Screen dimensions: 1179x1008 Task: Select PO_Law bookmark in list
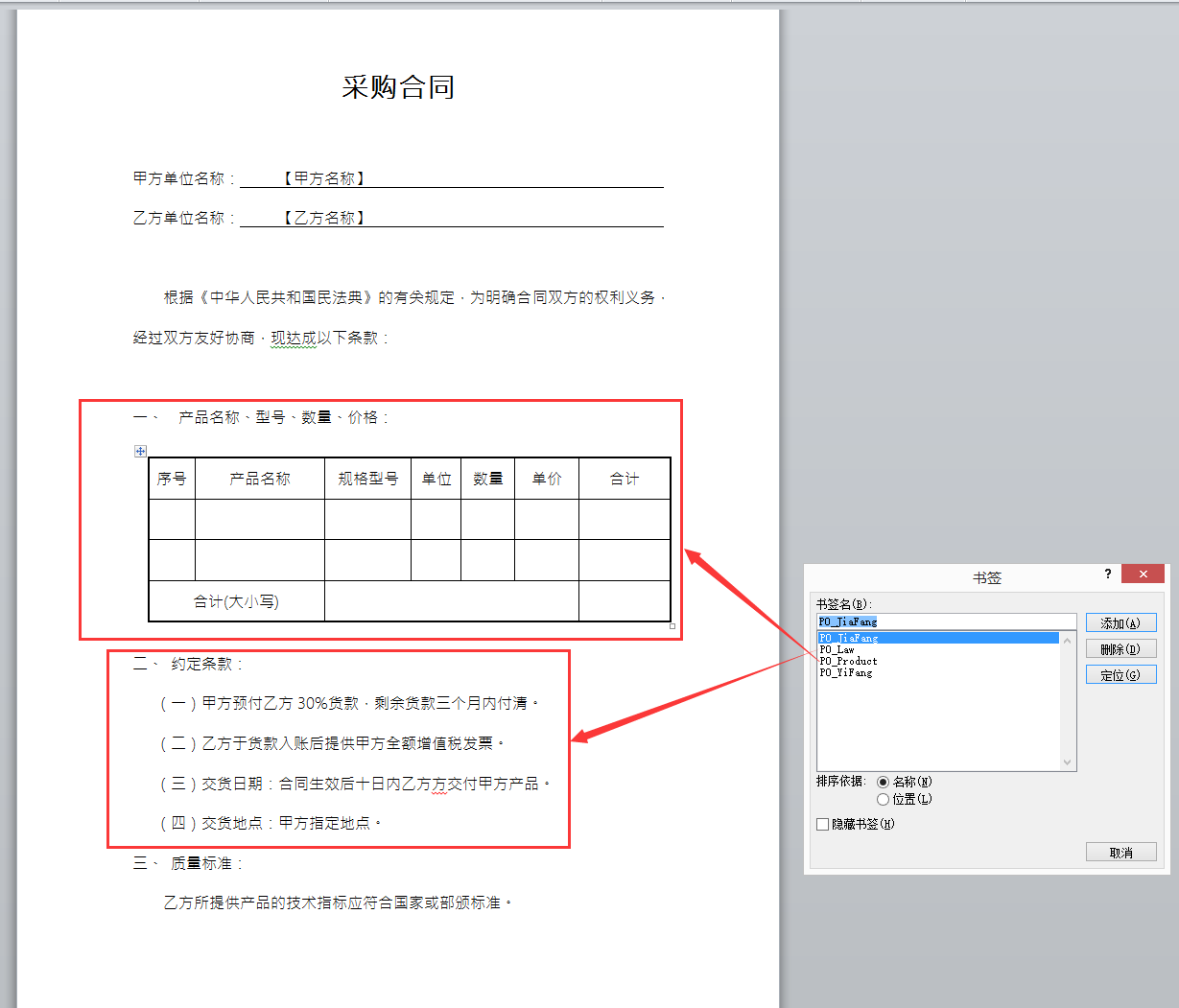(x=837, y=649)
